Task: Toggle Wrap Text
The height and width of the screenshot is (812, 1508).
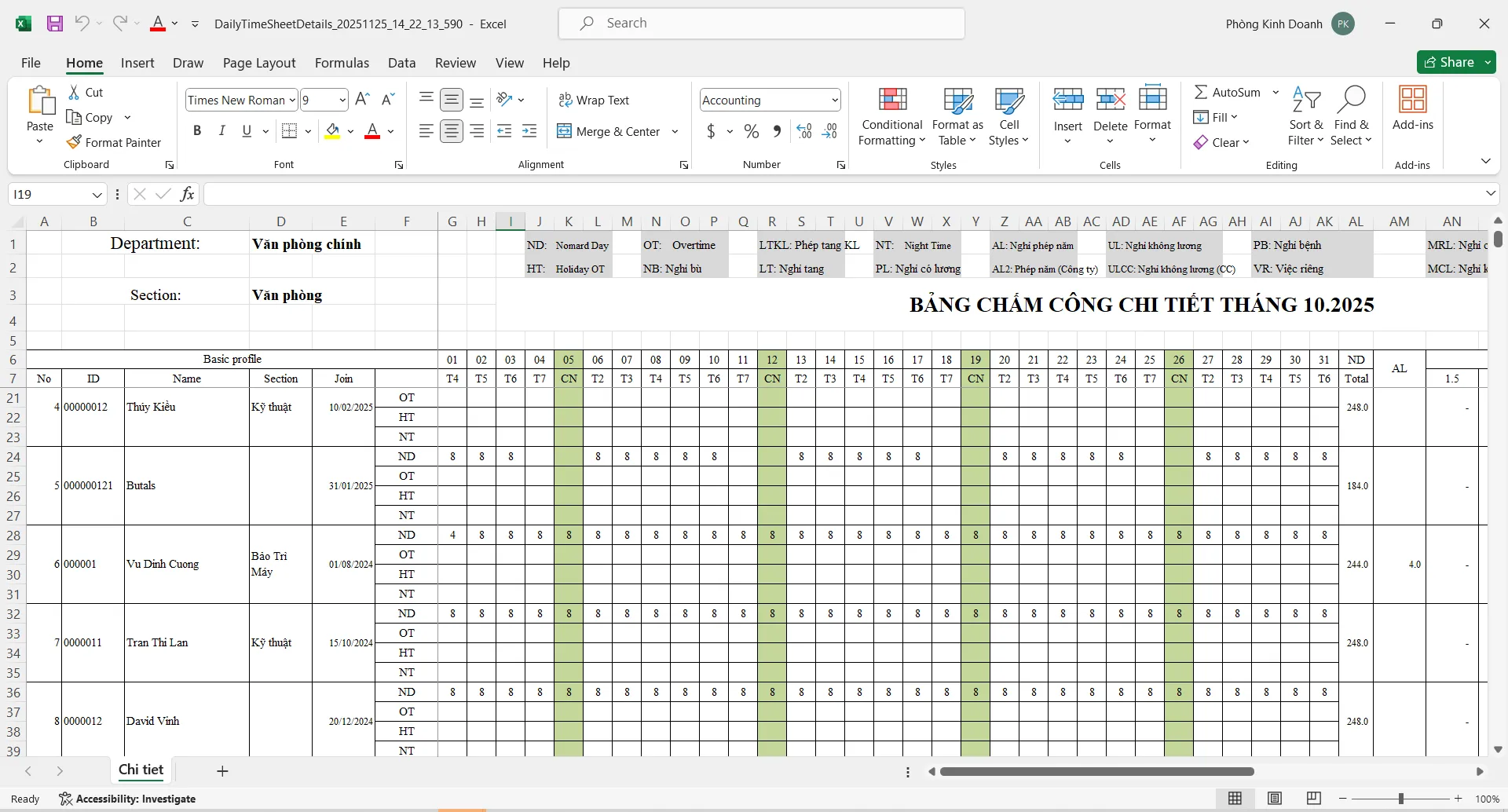Action: (x=594, y=100)
